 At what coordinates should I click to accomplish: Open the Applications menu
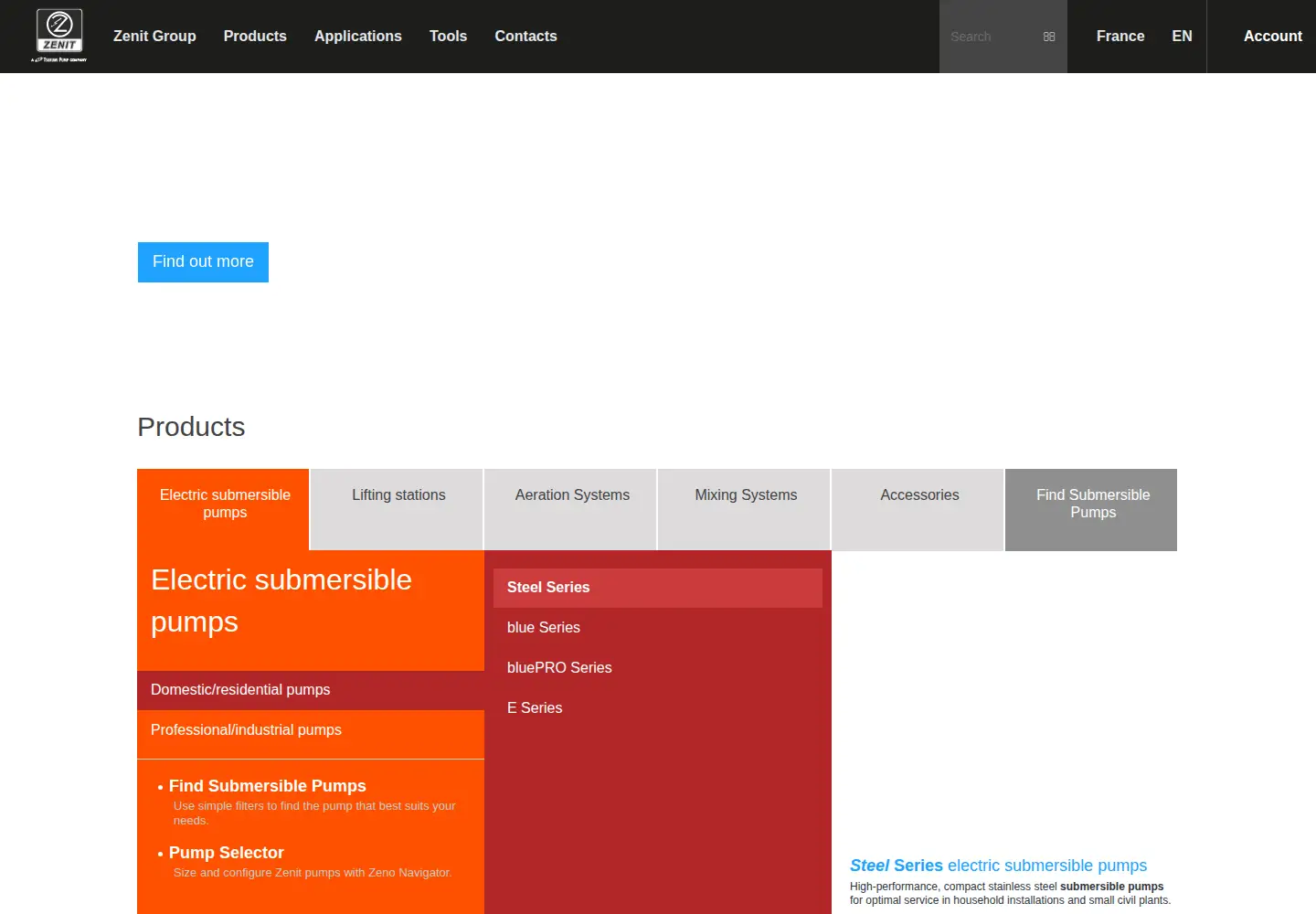358,36
